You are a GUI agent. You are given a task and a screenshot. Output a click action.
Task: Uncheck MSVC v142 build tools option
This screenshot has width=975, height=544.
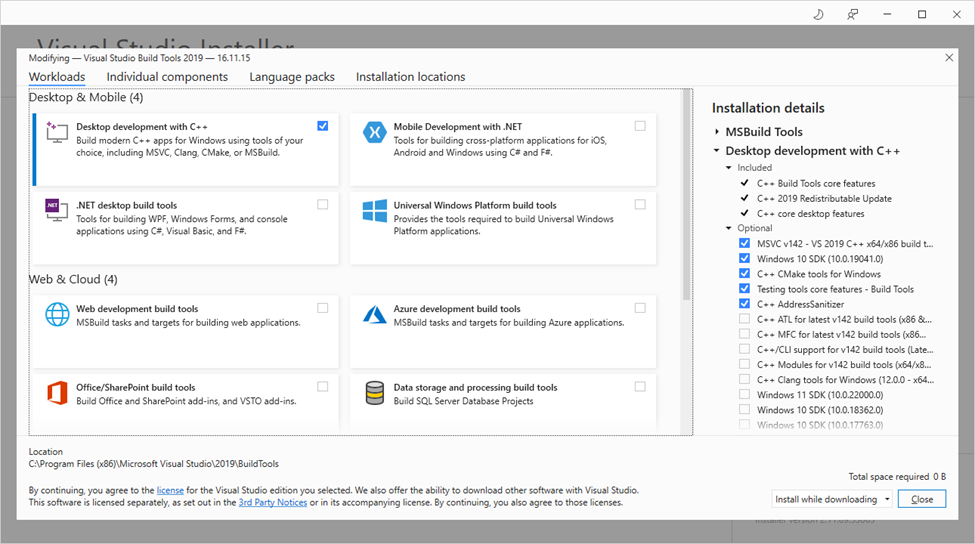pyautogui.click(x=744, y=243)
